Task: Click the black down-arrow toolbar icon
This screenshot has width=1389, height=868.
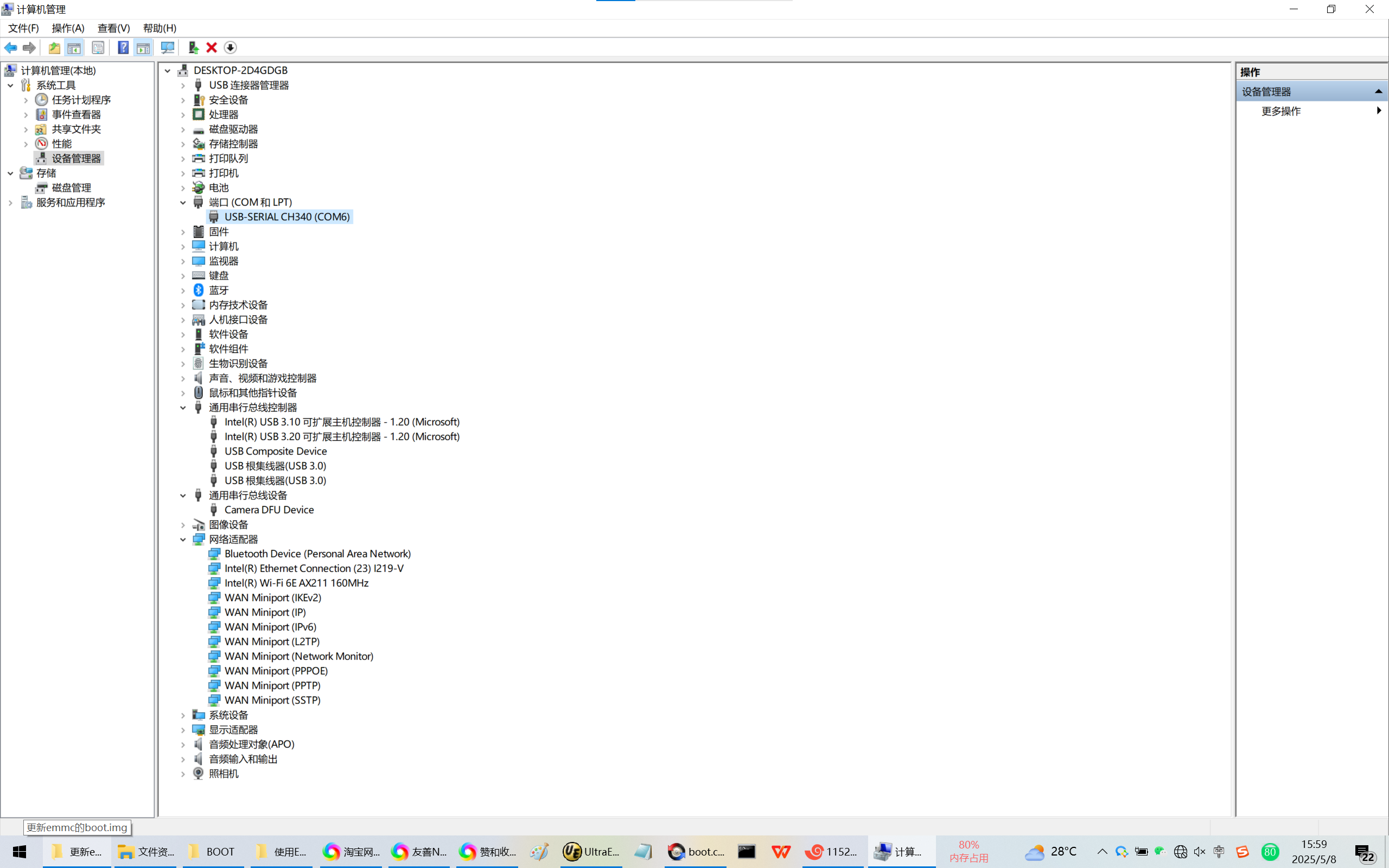Action: click(230, 48)
